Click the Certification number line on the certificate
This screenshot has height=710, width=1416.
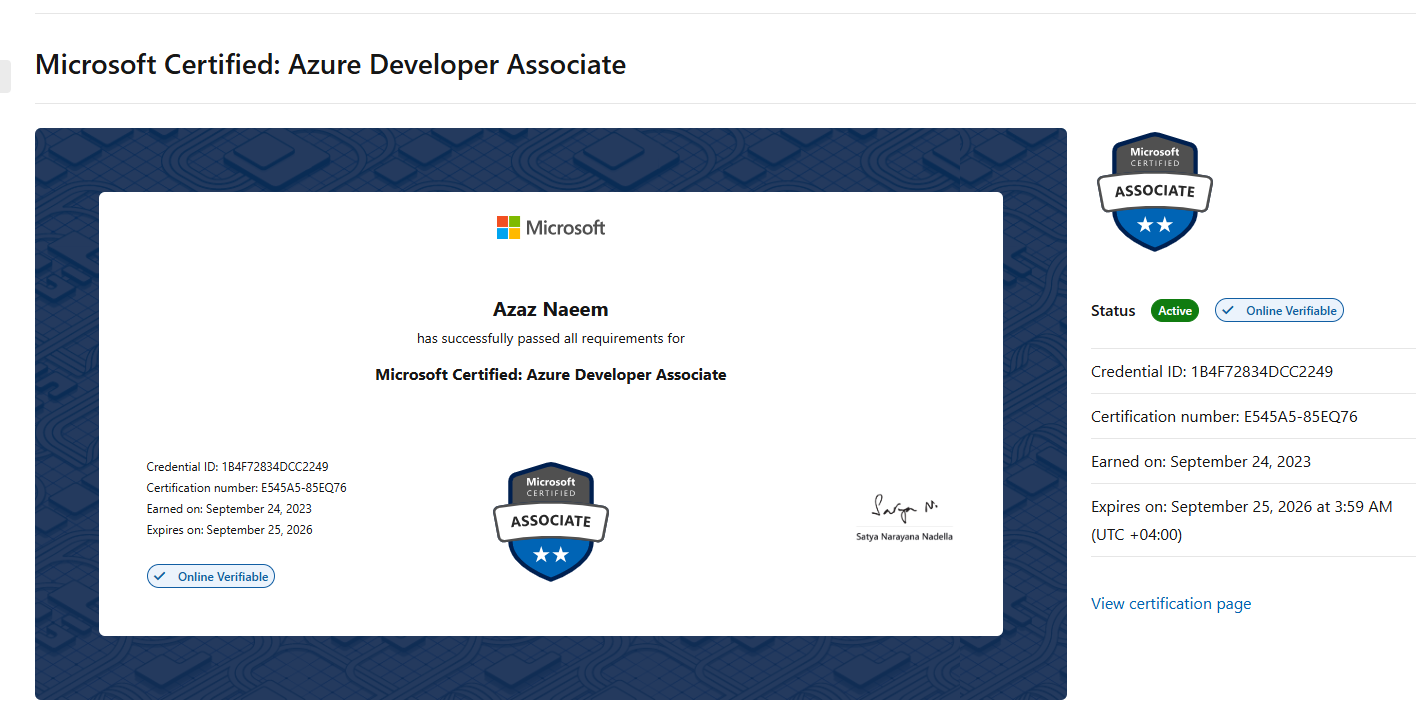pos(247,488)
